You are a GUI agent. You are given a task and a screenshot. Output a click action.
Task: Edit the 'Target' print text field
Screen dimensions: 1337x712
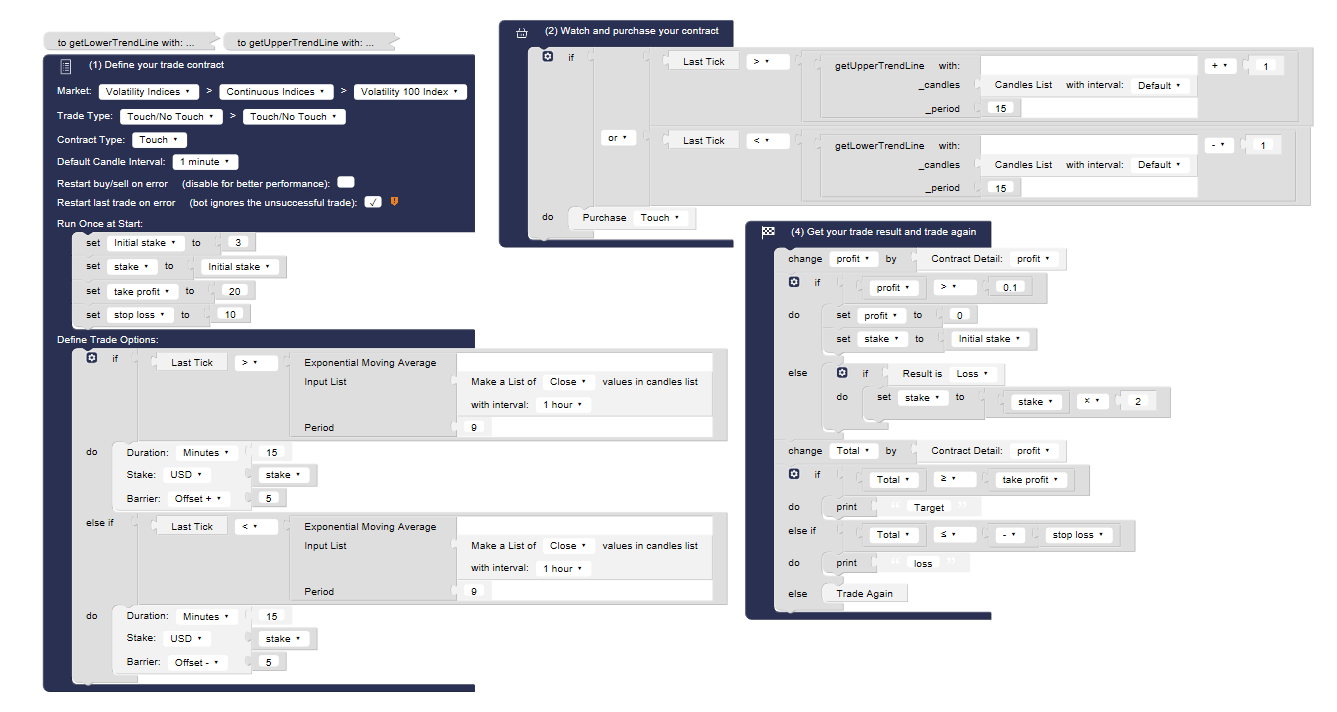point(929,508)
